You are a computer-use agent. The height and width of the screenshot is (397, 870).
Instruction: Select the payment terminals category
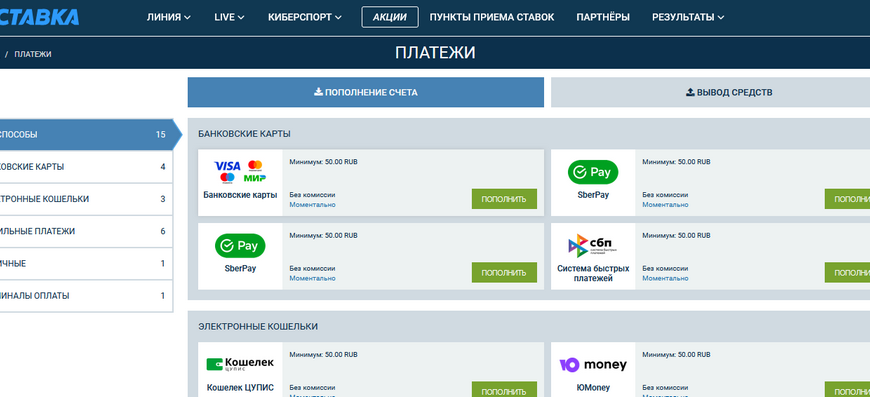click(x=86, y=296)
